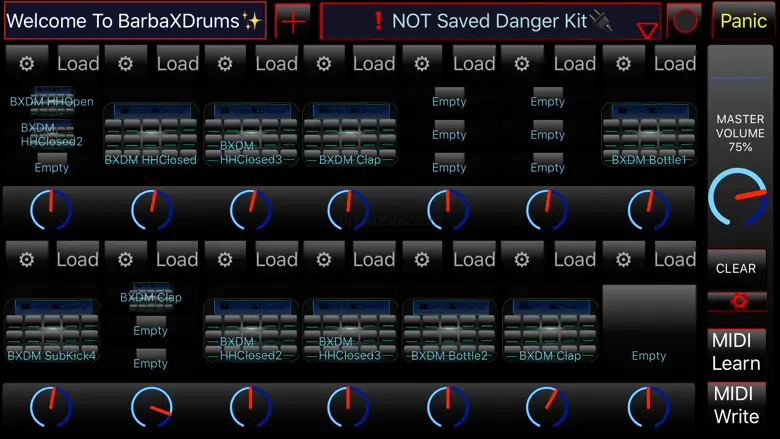Adjust the knob under bottom-row single Empty pad

click(x=648, y=407)
